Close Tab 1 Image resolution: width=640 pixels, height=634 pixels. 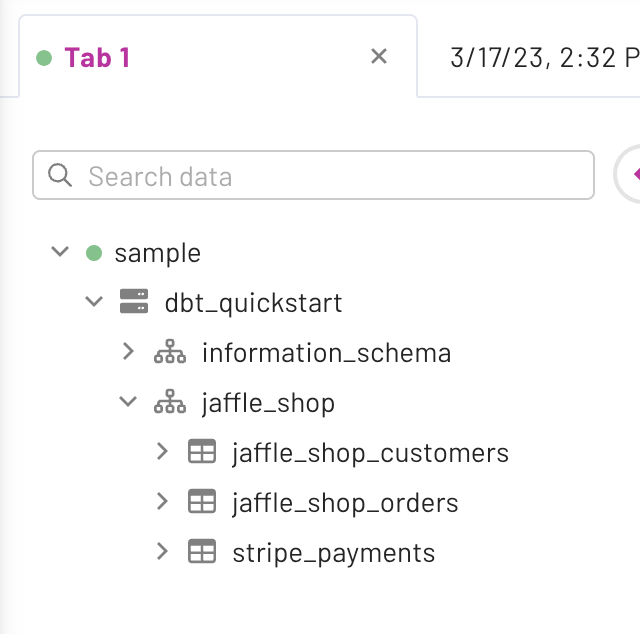[379, 57]
